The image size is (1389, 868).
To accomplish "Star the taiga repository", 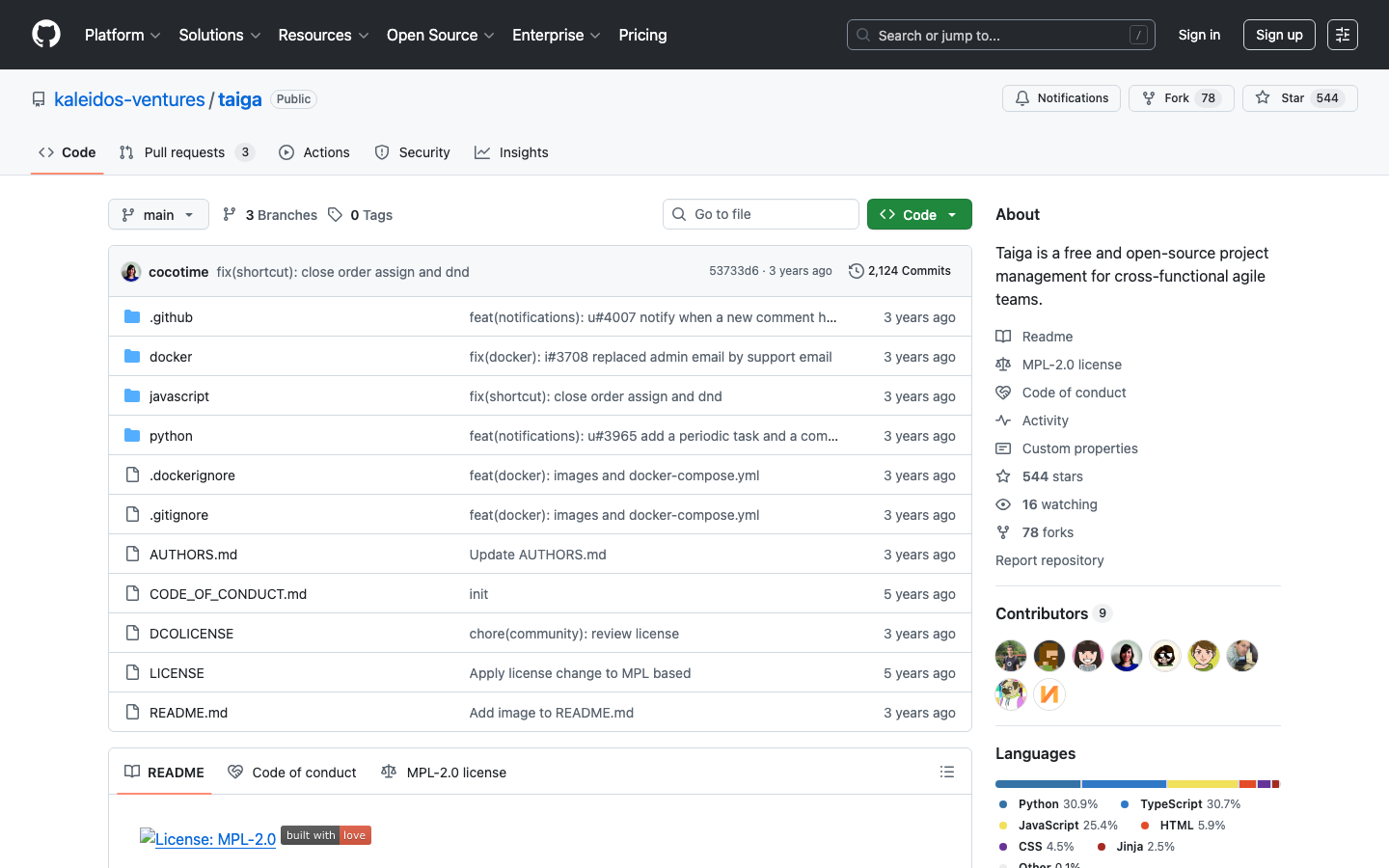I will [x=1298, y=98].
